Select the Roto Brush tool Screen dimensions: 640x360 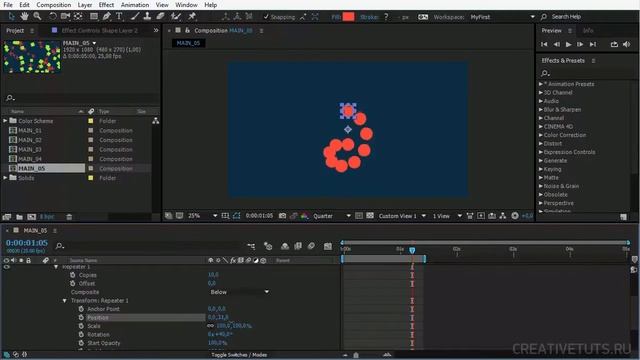[176, 16]
